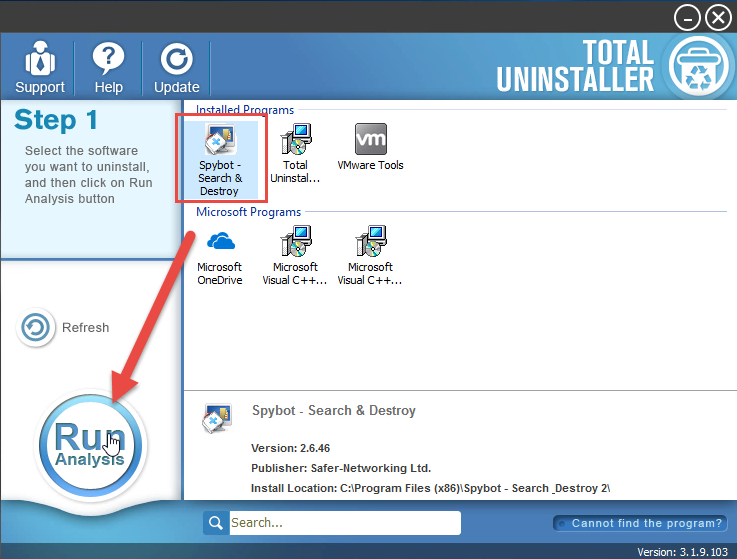Click the Installed Programs section header
This screenshot has width=737, height=559.
tap(245, 110)
